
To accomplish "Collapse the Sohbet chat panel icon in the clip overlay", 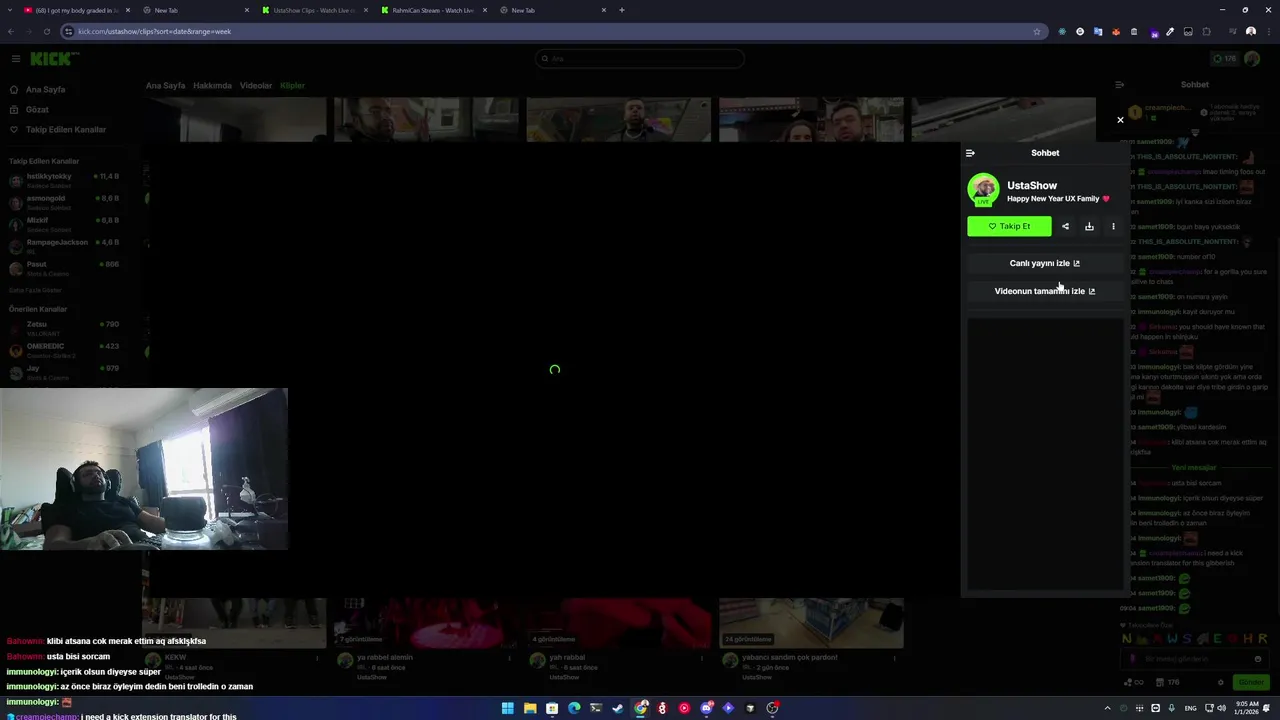I will [970, 153].
